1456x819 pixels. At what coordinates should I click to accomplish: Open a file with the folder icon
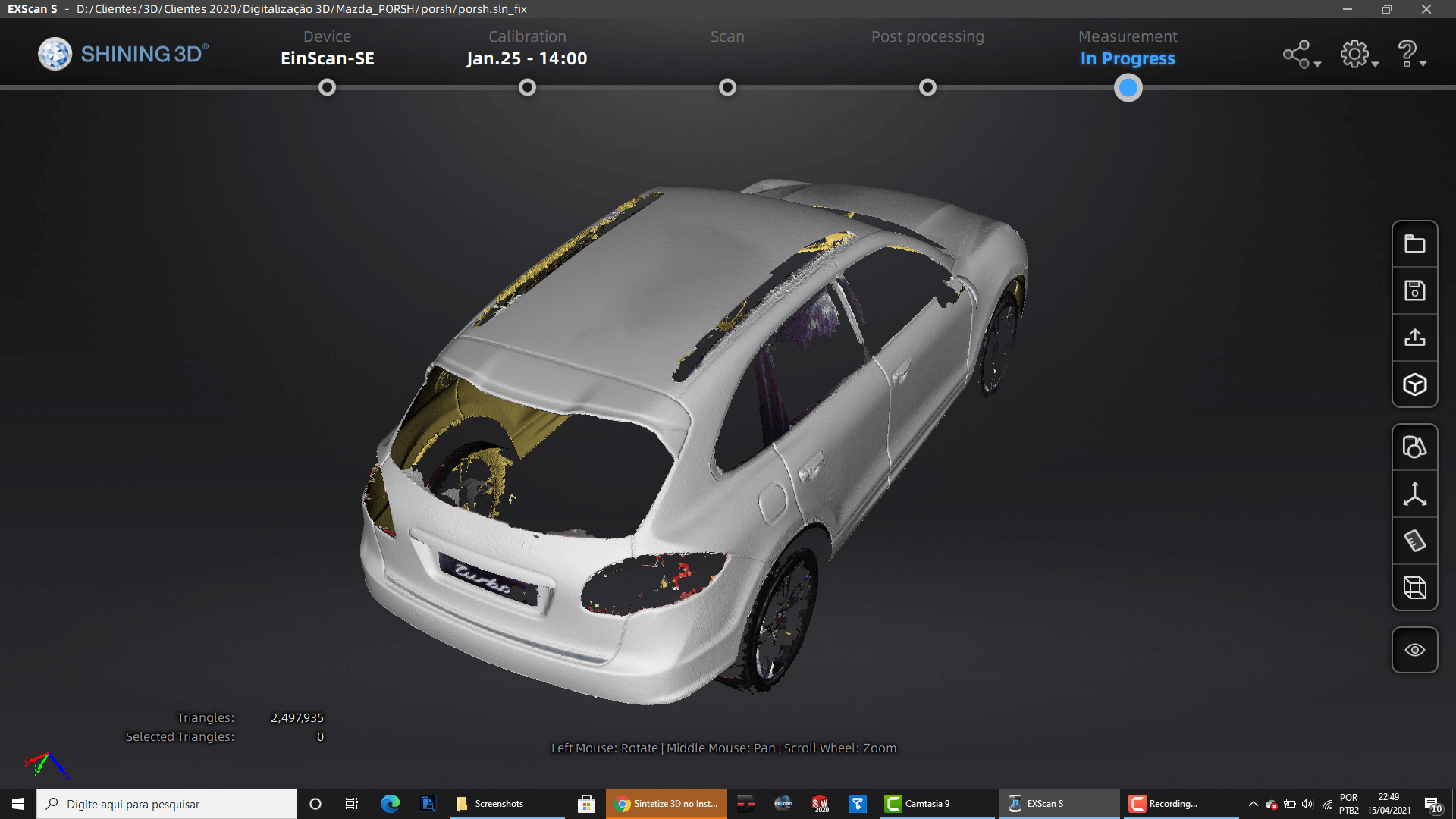1415,244
